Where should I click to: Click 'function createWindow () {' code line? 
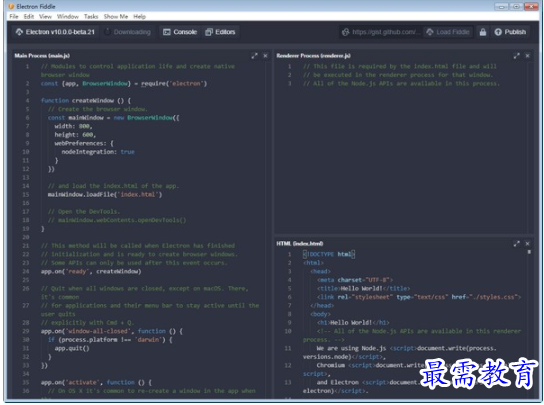86,101
